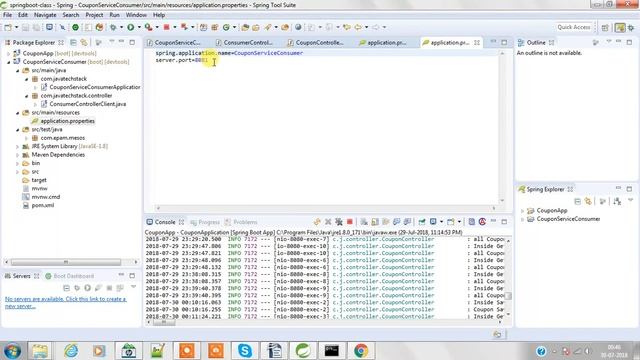
Task: Switch to the Problems tab
Action: [x=241, y=222]
